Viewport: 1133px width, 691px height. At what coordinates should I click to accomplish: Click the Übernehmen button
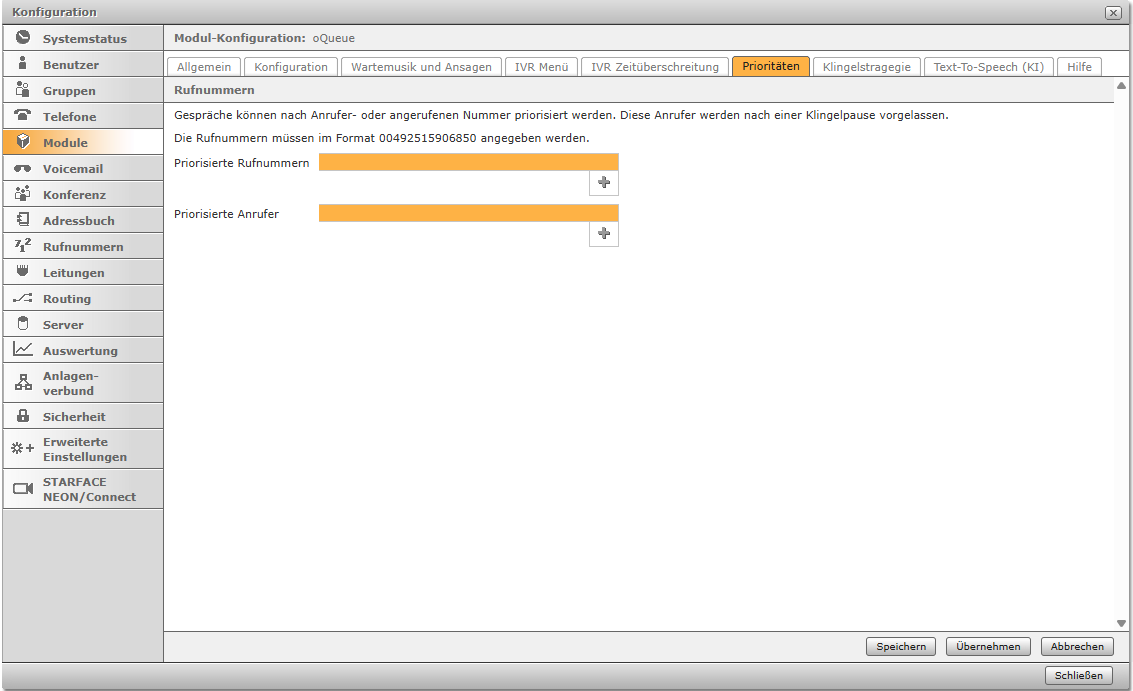[988, 647]
